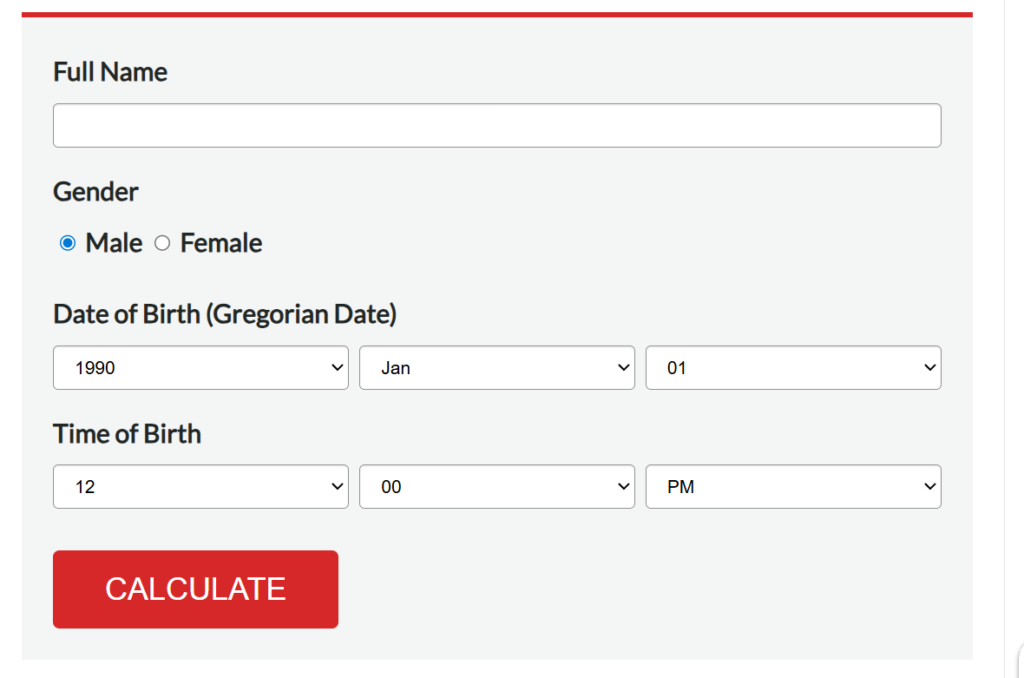Screen dimensions: 1024x678
Task: Click the chevron on the hour selector
Action: [337, 486]
